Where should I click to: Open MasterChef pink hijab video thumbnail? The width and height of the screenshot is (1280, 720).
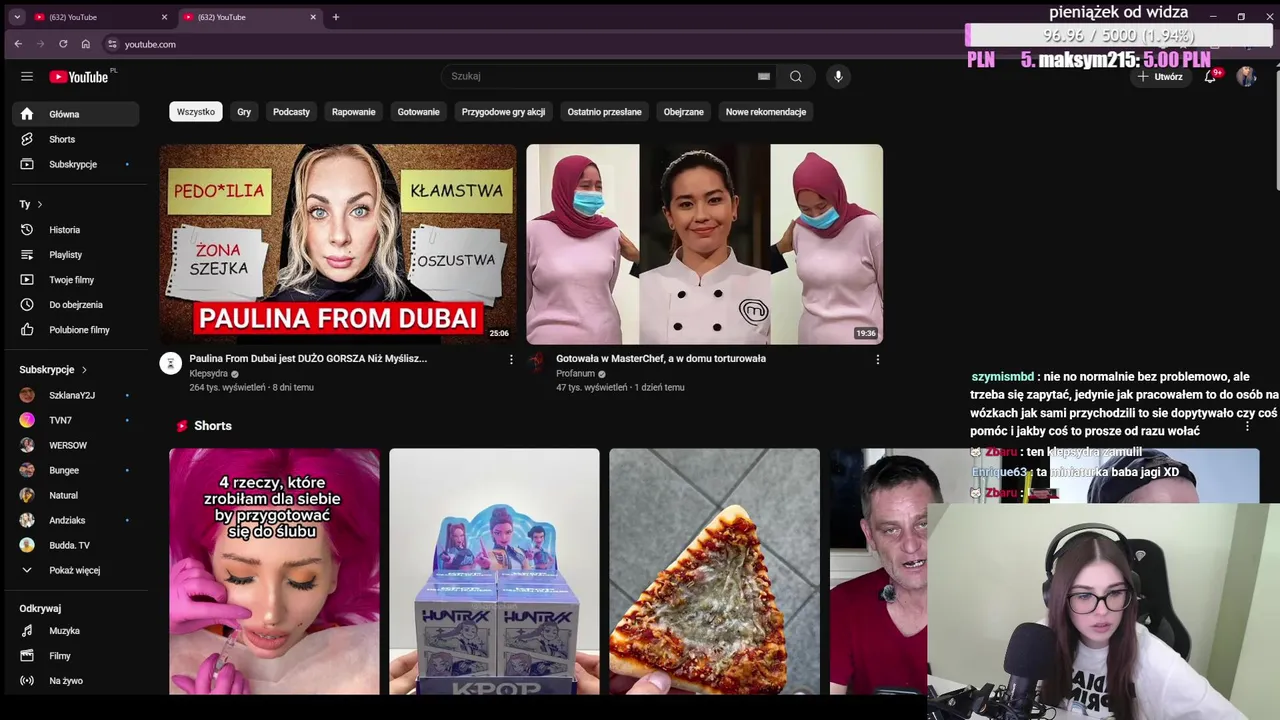(705, 244)
